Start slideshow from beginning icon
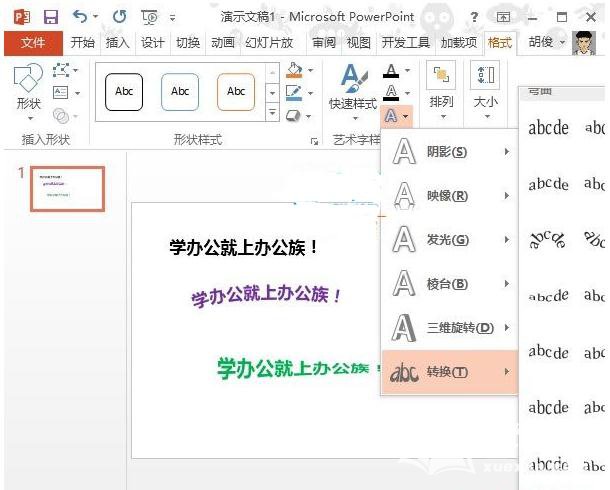 coord(149,17)
